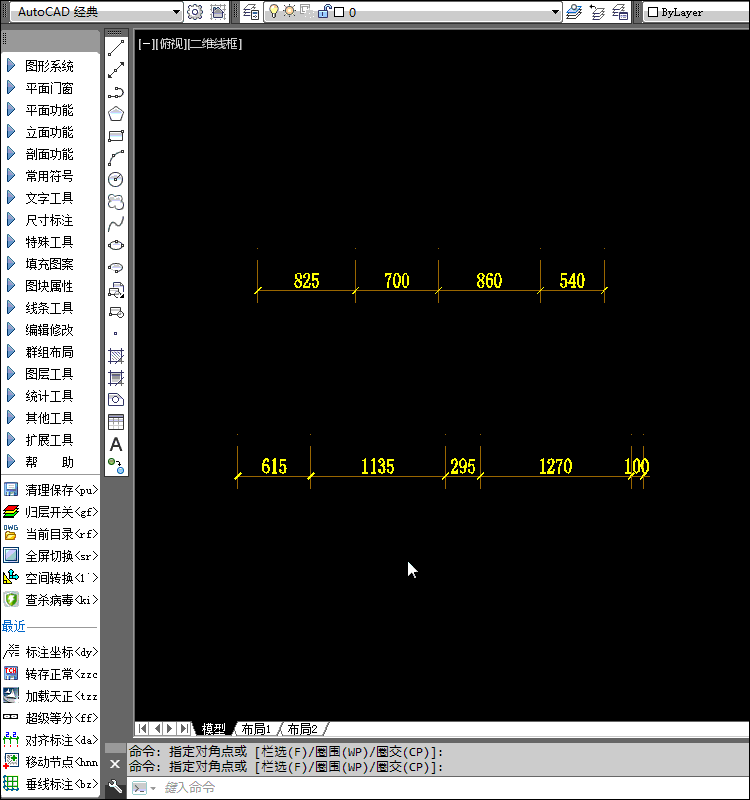The image size is (750, 800).
Task: Run 归层开关<gf> command
Action: click(x=51, y=512)
